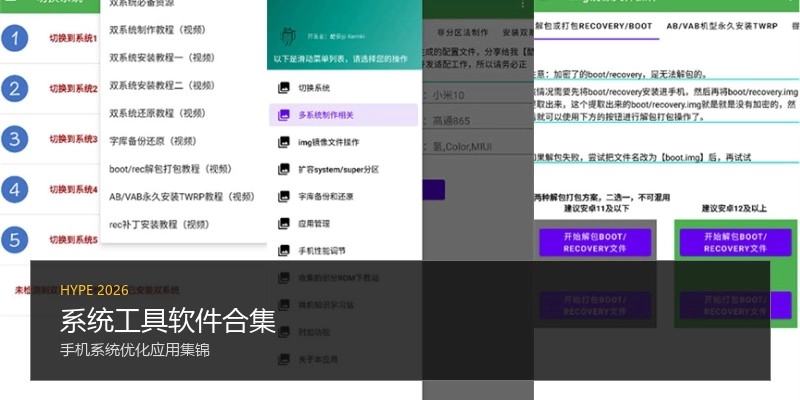Select 切换到系统1 label
Screen dimensions: 800x400
pyautogui.click(x=73, y=38)
